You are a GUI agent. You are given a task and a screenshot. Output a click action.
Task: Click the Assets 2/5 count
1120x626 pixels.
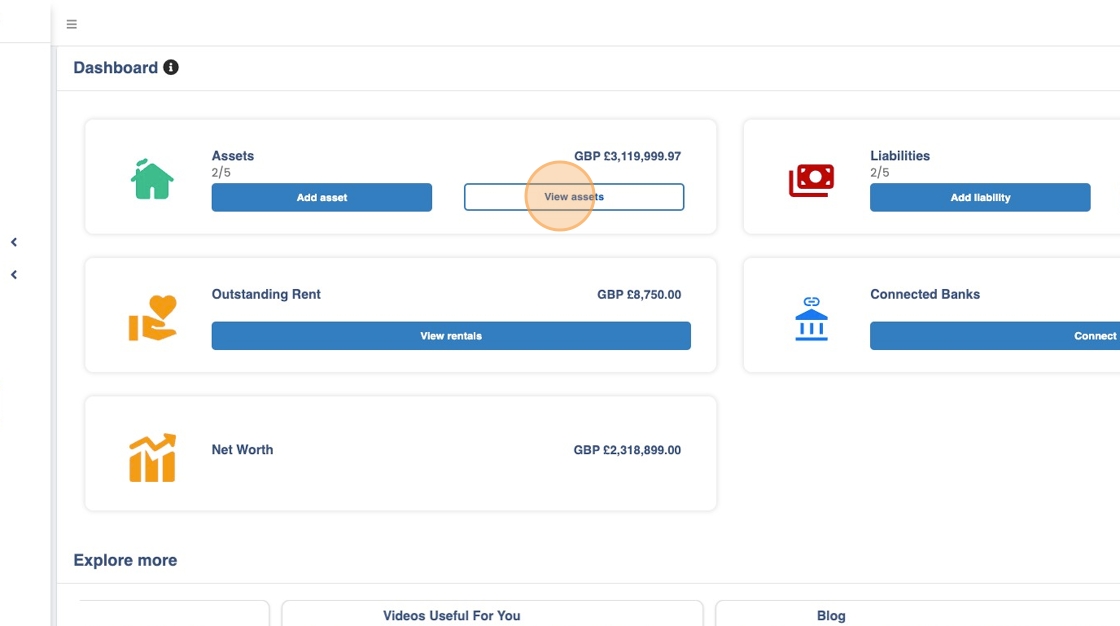tap(221, 172)
